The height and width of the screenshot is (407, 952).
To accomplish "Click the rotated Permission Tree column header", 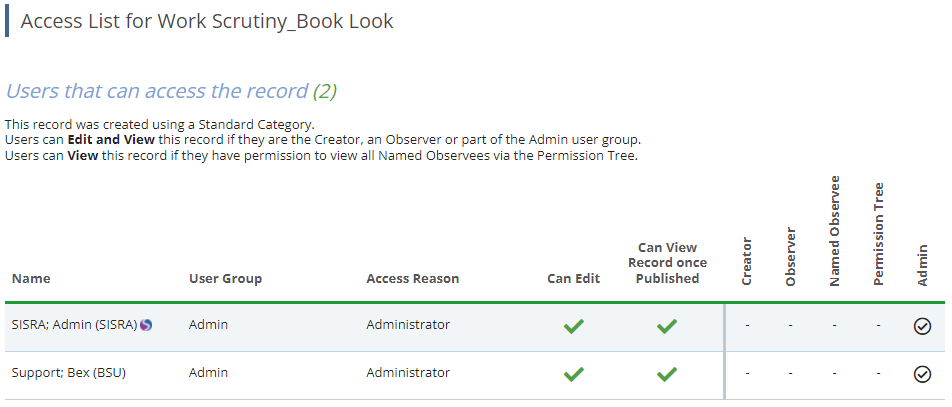I will (879, 235).
